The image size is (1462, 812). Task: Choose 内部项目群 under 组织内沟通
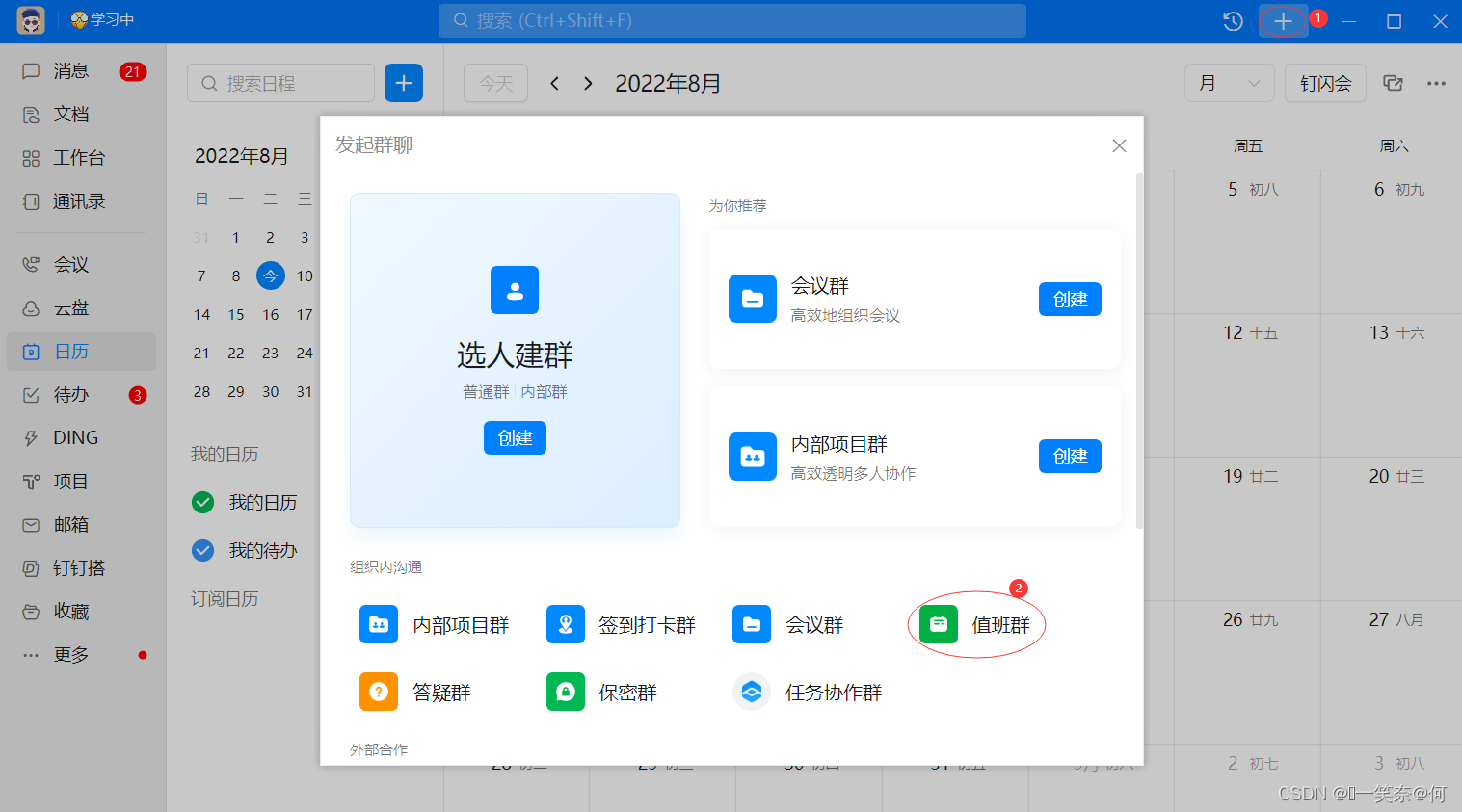[435, 625]
